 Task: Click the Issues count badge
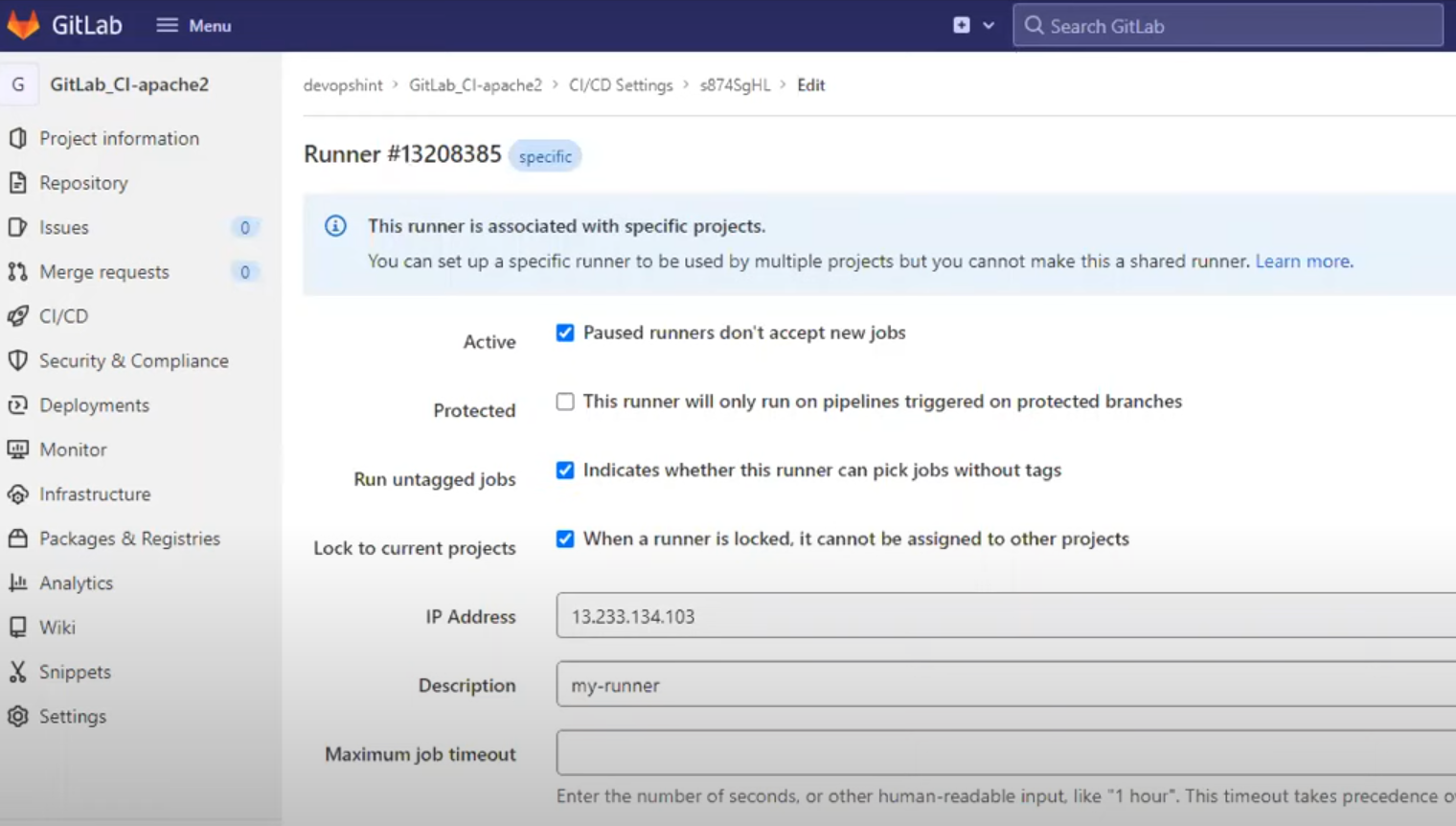click(245, 227)
